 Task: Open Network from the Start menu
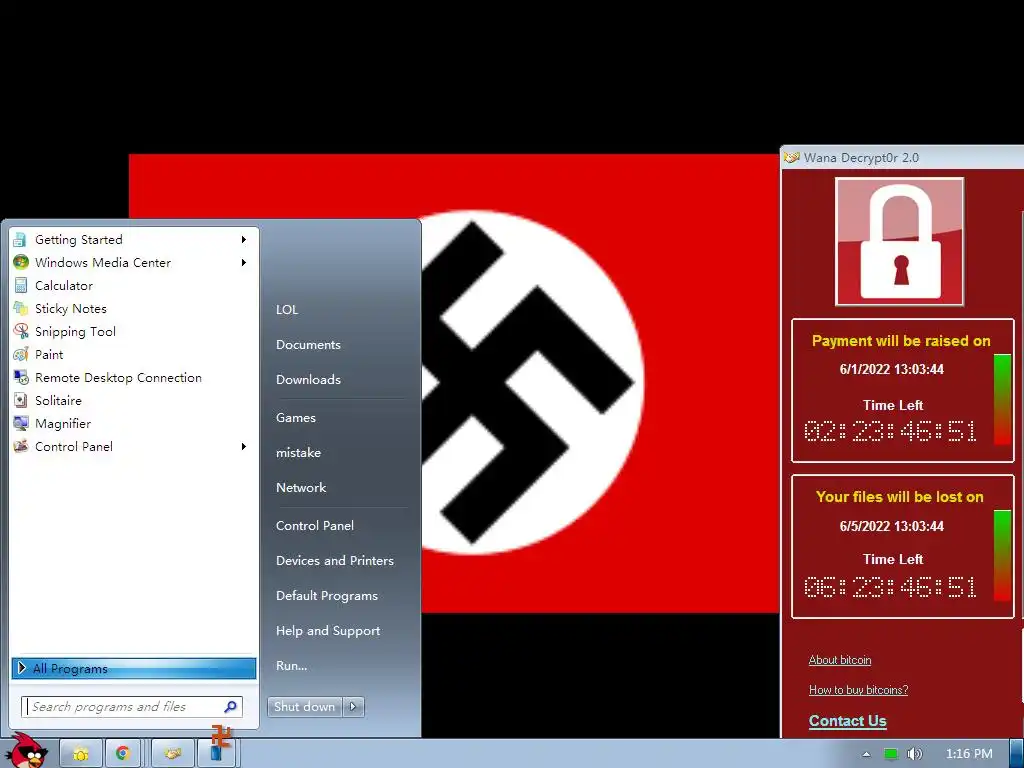click(x=301, y=488)
